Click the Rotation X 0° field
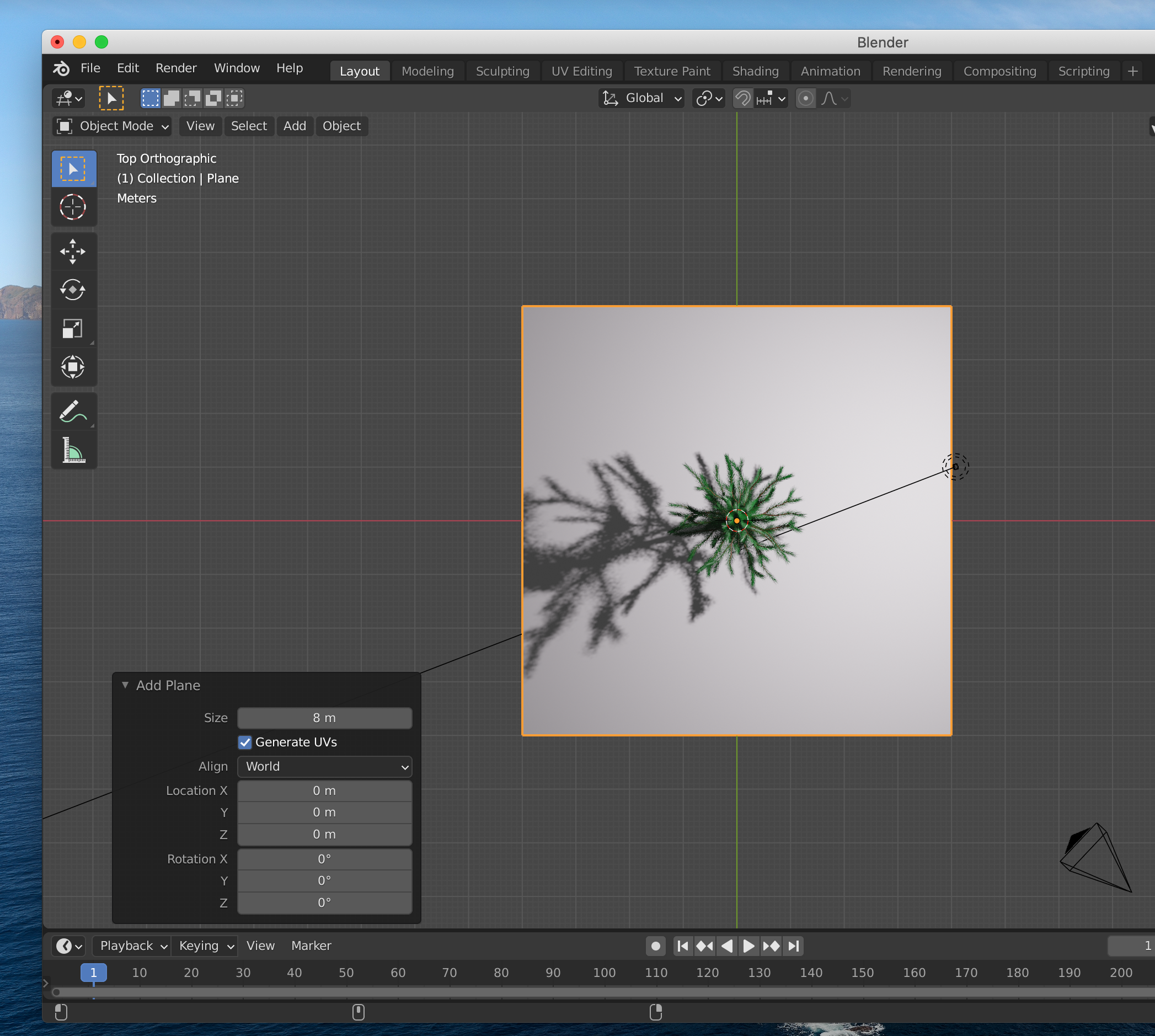Image resolution: width=1155 pixels, height=1036 pixels. coord(324,859)
